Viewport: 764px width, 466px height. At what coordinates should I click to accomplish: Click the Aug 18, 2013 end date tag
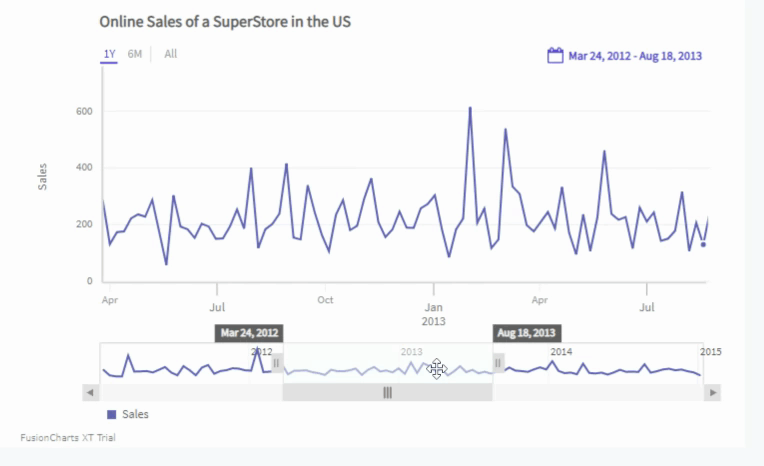tap(527, 333)
